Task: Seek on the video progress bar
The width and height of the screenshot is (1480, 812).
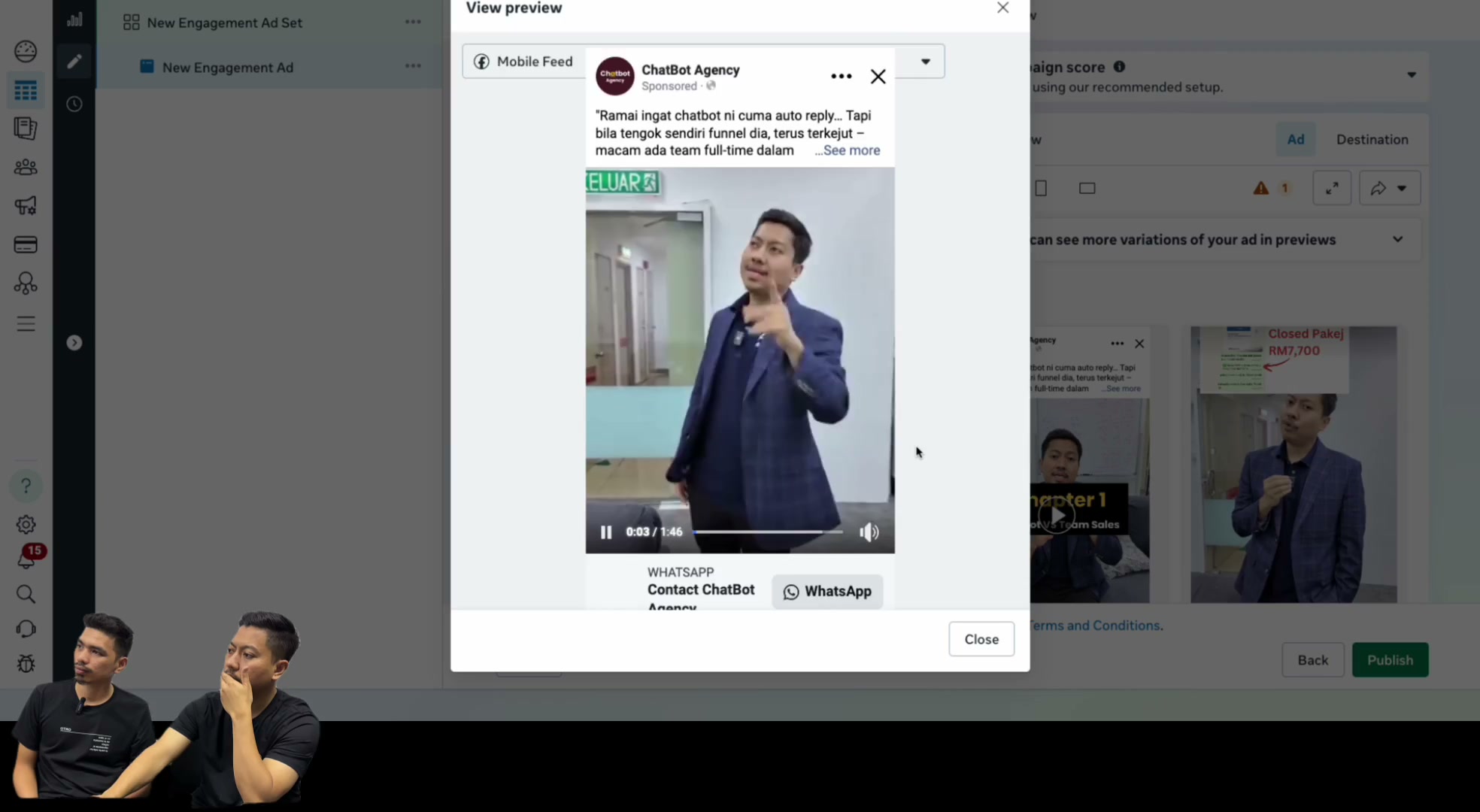Action: coord(768,532)
